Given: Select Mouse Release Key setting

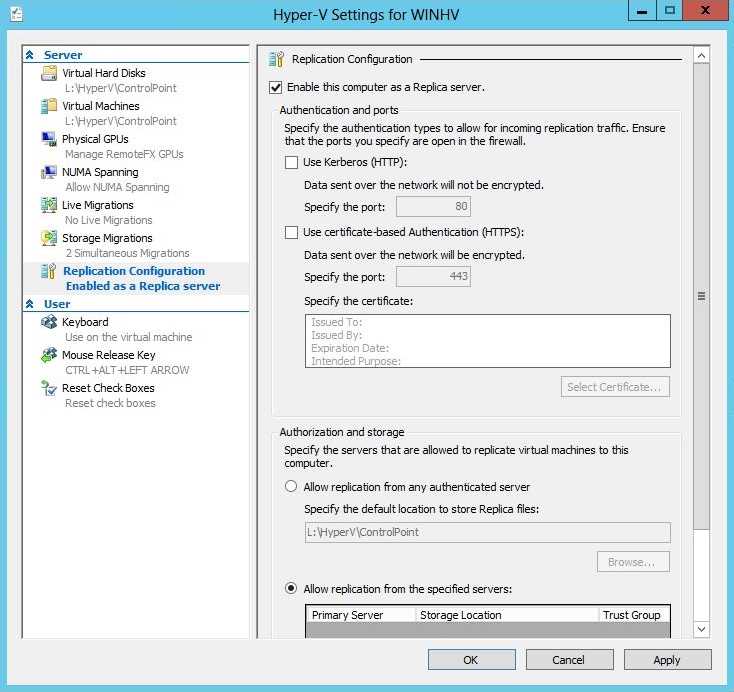Looking at the screenshot, I should 109,355.
